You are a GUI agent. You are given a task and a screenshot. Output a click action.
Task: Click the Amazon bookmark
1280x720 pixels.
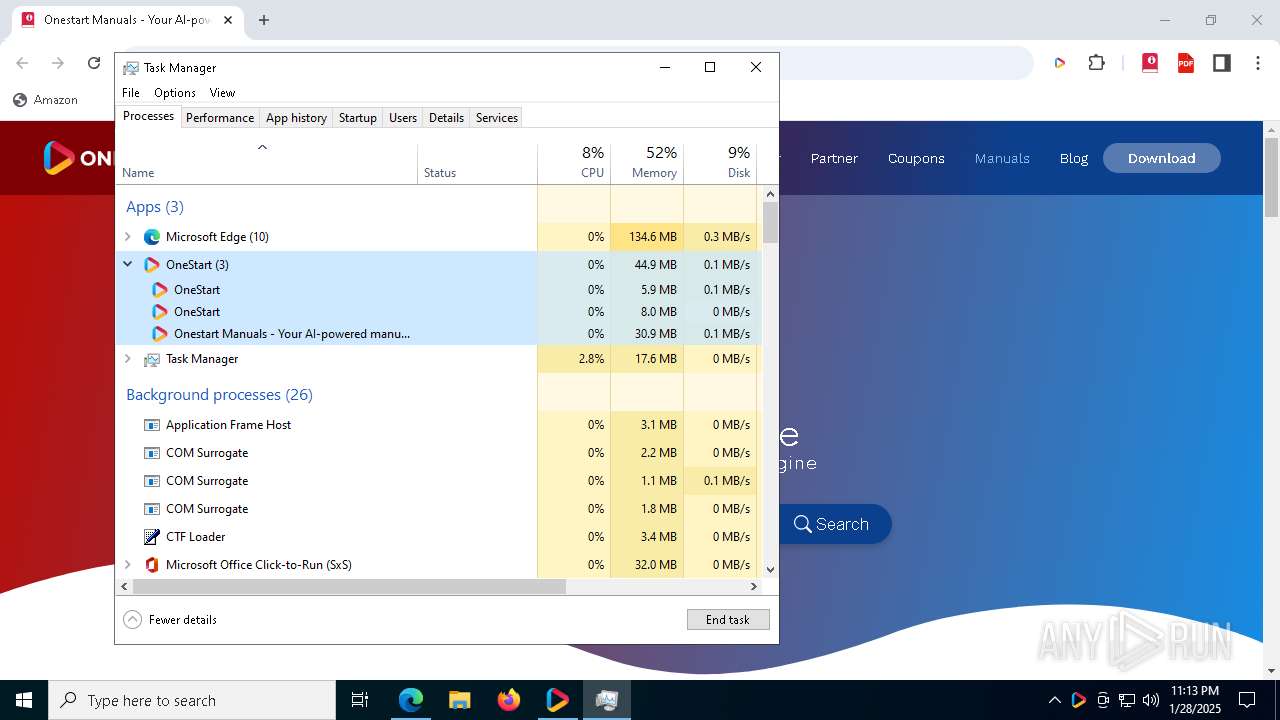[45, 100]
